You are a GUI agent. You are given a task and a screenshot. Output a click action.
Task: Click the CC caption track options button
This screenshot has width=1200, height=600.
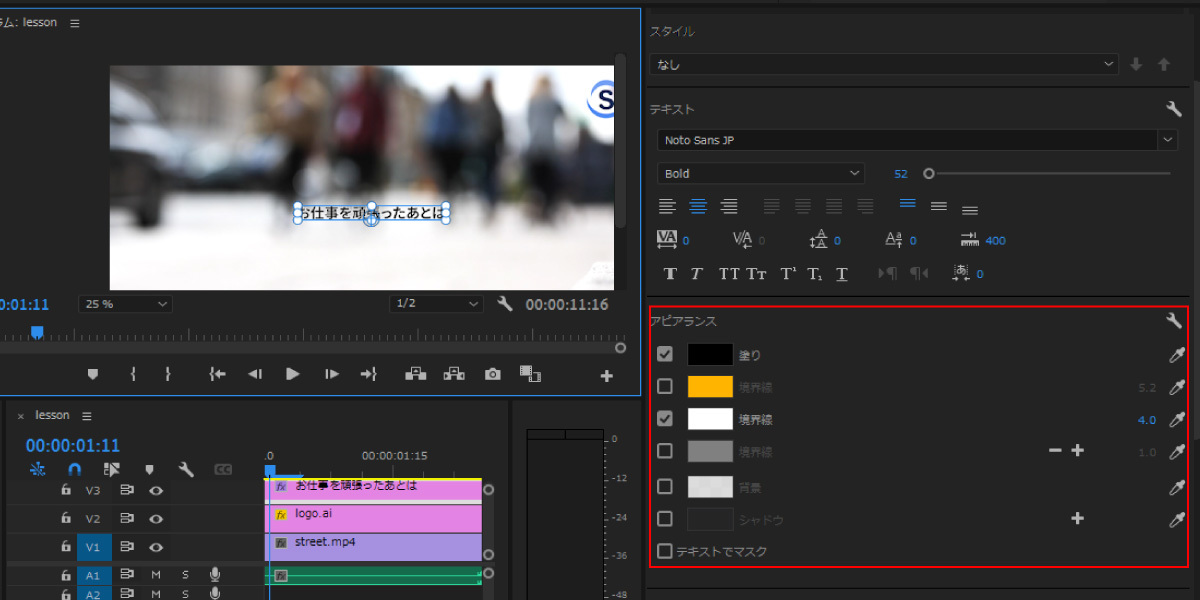pyautogui.click(x=223, y=469)
